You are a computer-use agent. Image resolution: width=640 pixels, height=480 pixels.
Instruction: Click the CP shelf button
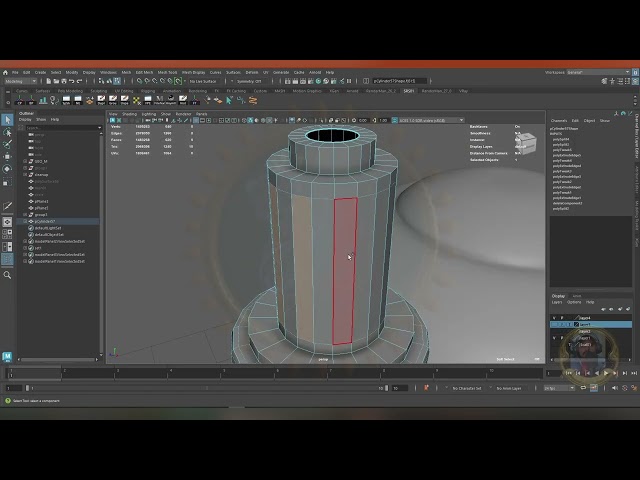point(20,100)
